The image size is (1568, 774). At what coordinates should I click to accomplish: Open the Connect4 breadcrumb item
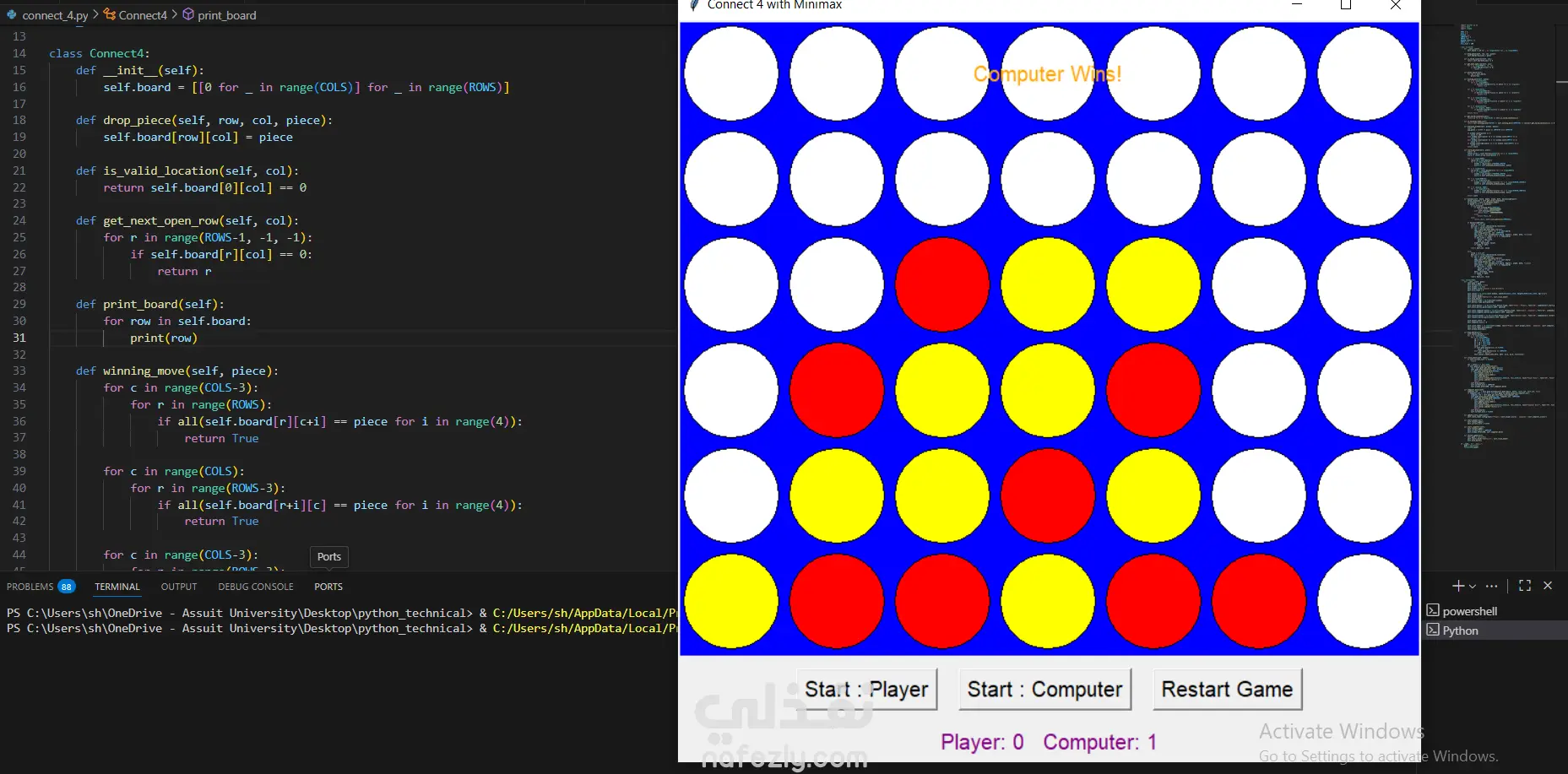tap(143, 15)
